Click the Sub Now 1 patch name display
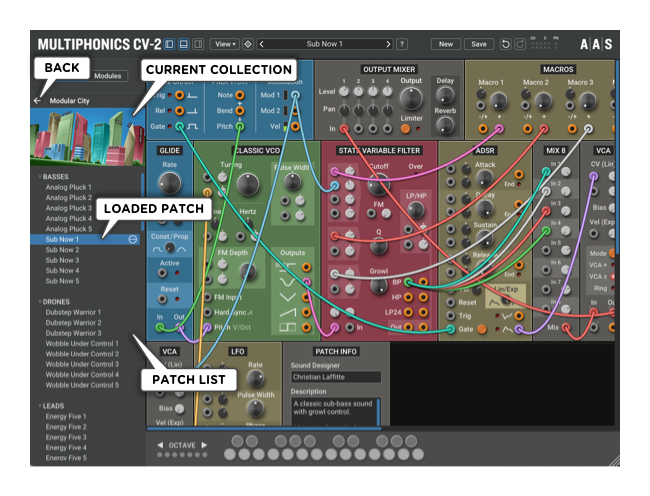650x496 pixels. tap(325, 44)
